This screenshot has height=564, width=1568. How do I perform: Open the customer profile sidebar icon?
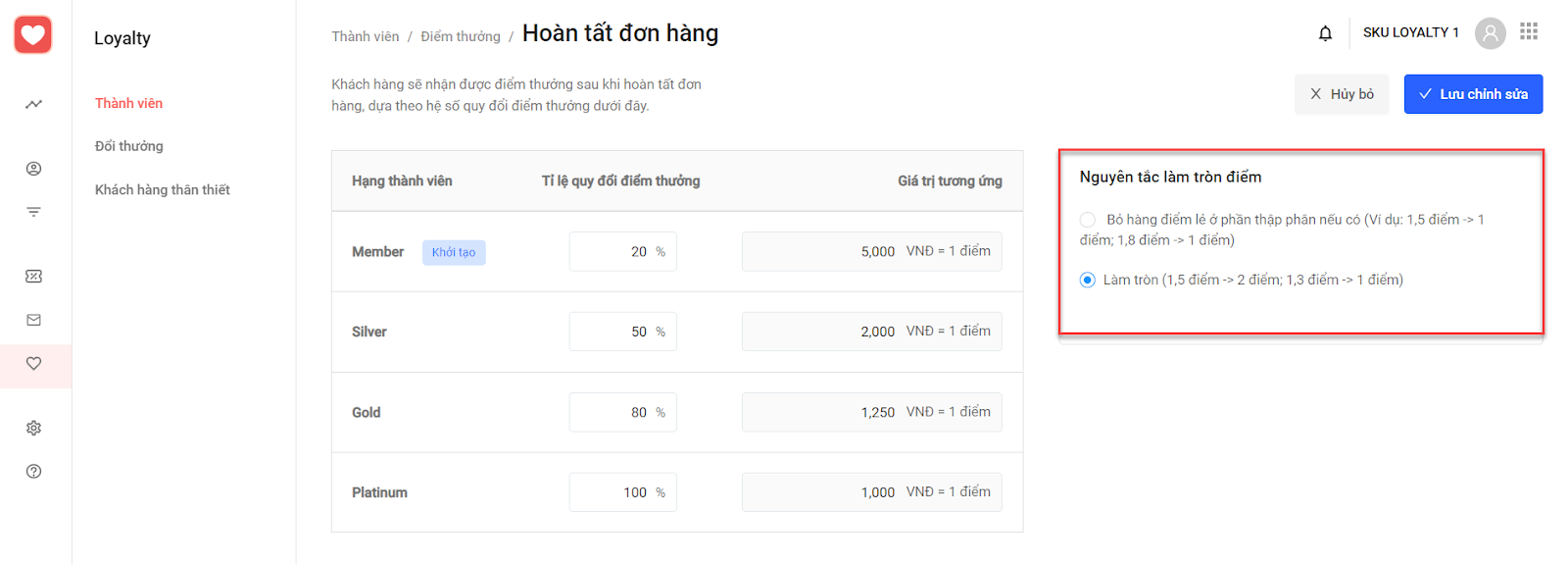33,169
